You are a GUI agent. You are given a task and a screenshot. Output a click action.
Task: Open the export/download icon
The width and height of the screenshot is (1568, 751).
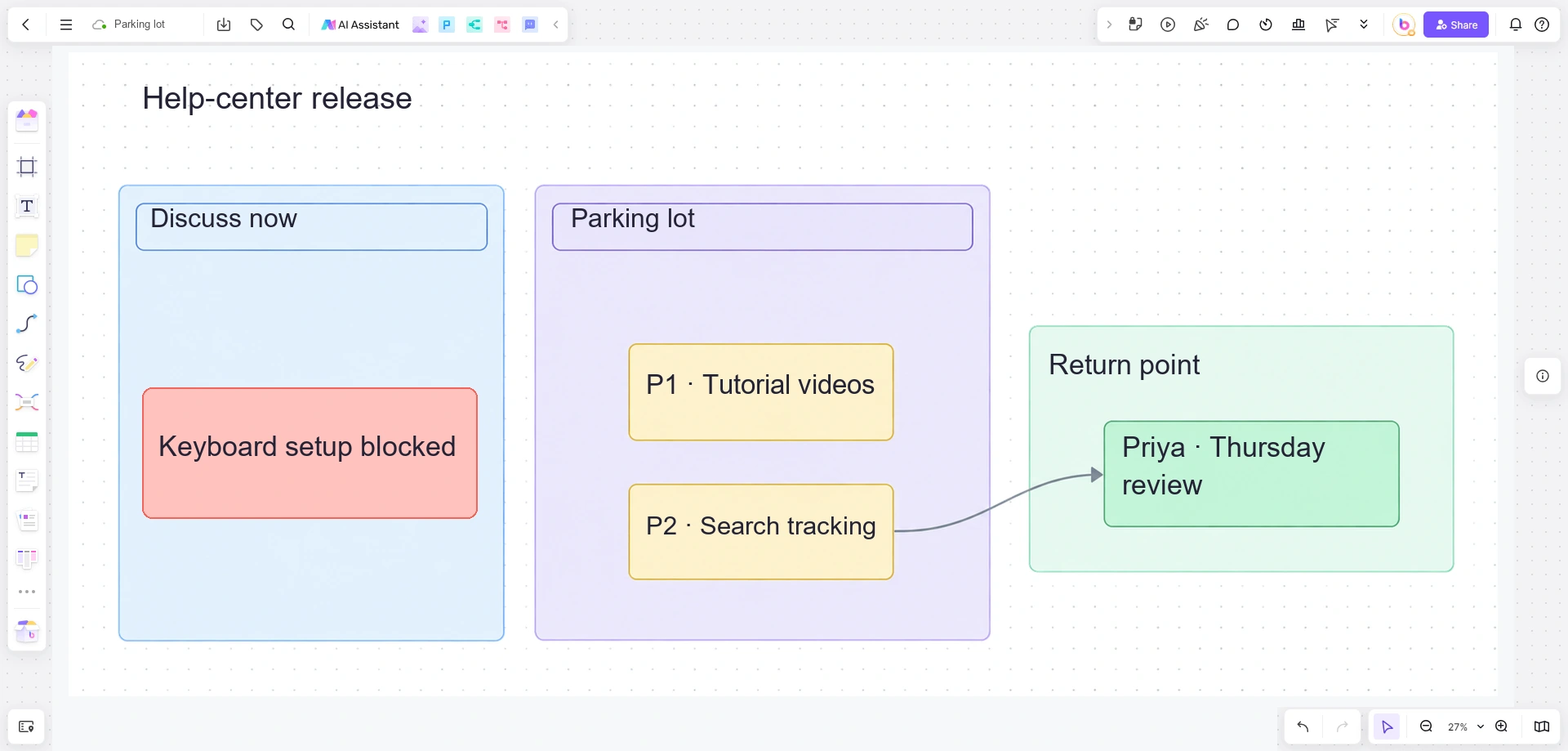tap(224, 25)
